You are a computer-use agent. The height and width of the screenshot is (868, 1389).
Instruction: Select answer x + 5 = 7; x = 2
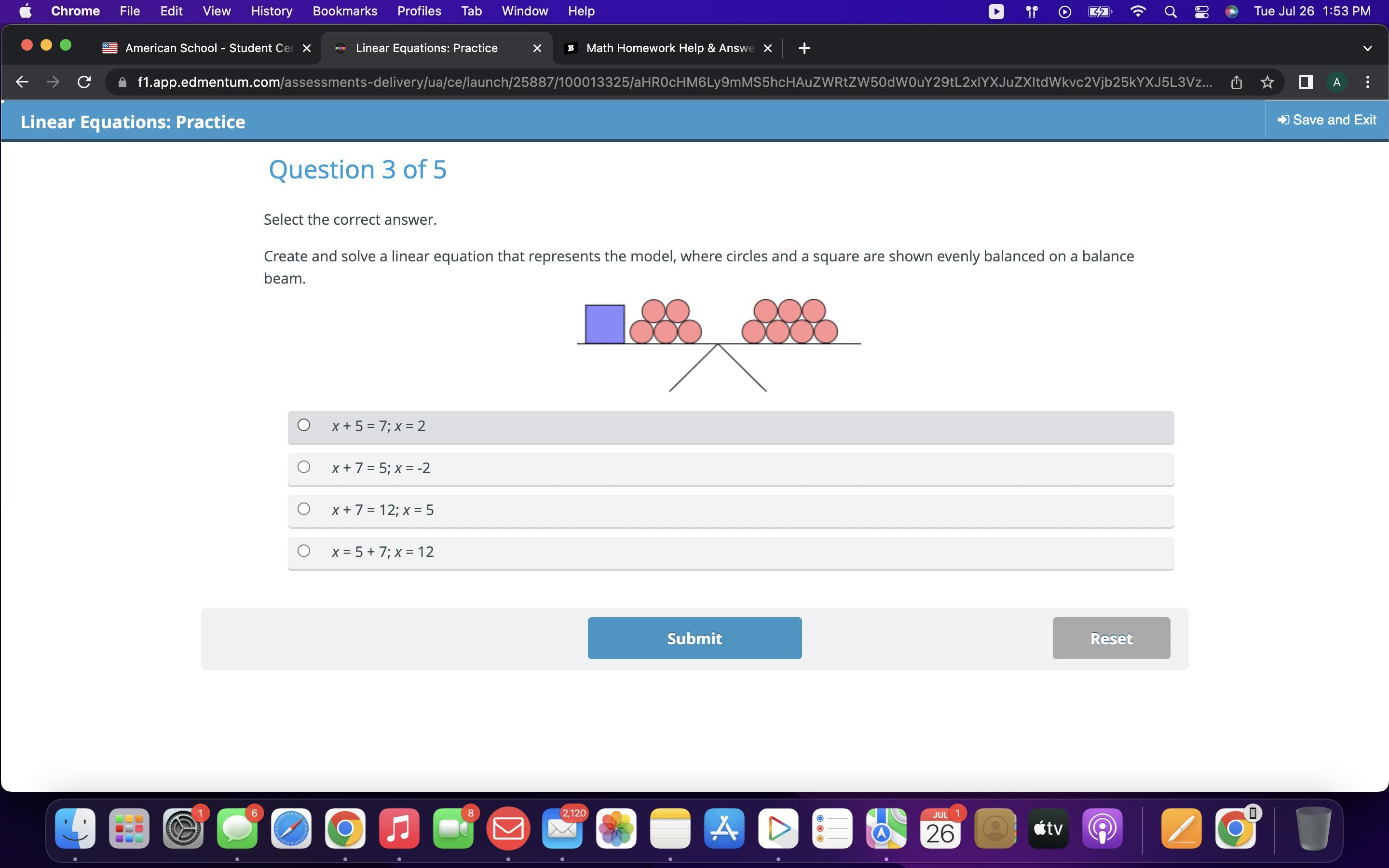point(304,425)
